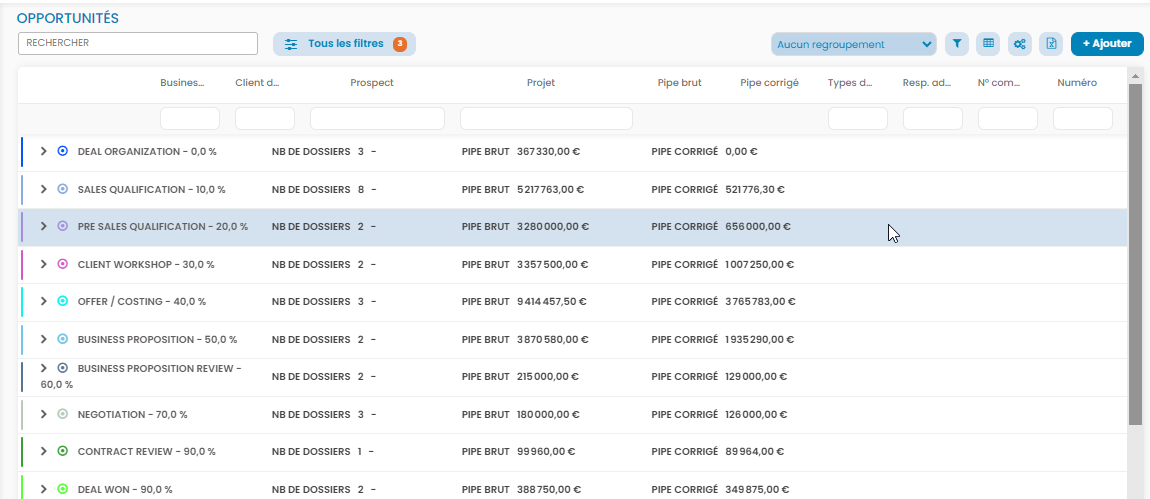
Task: Sort by the Prospect column header
Action: [x=372, y=83]
